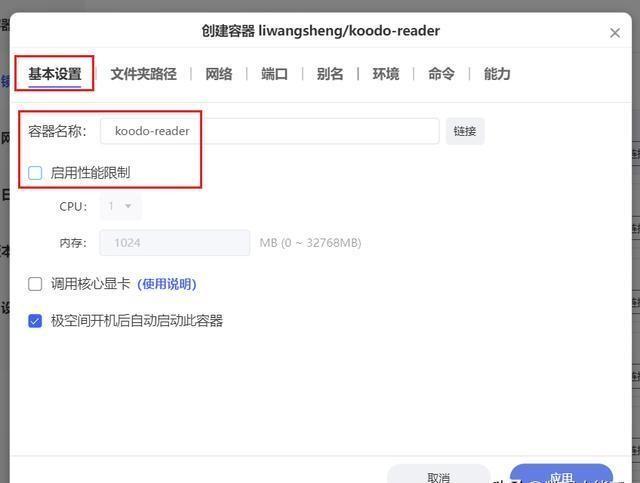Screen dimensions: 640x483
Task: Open the 使用说明 link
Action: point(167,284)
